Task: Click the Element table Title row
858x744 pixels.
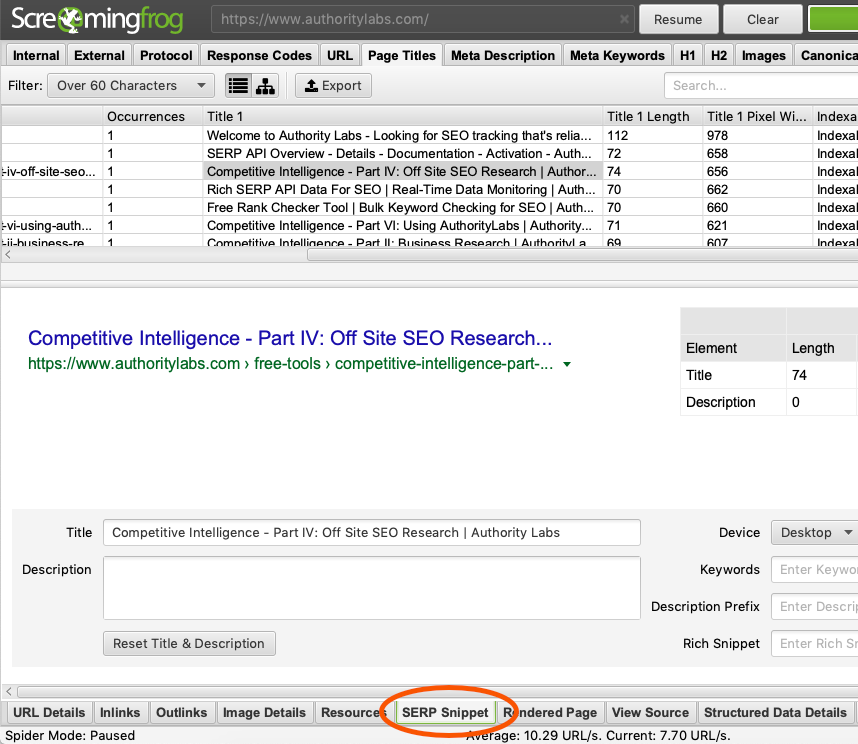Action: tap(769, 375)
